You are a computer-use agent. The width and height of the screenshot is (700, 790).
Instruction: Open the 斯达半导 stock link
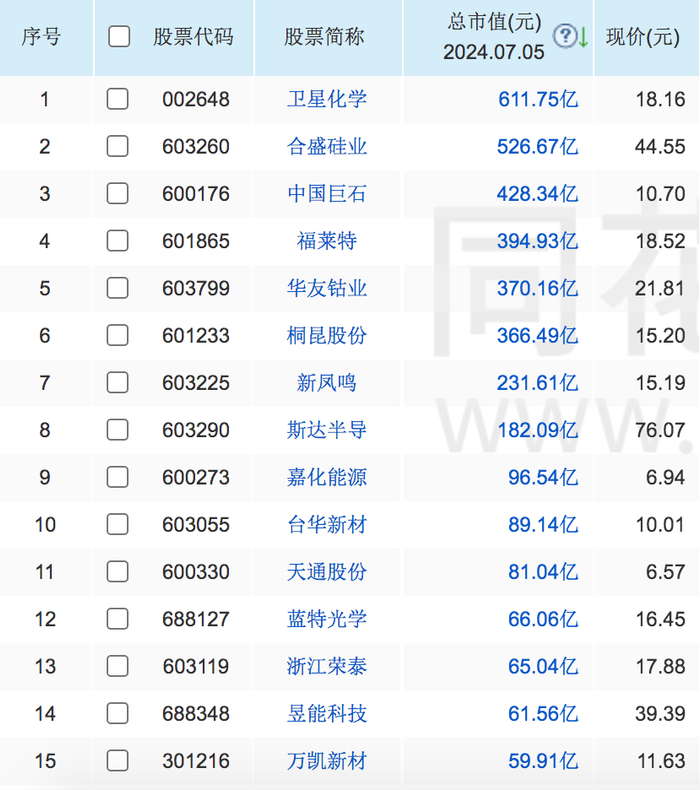point(327,430)
